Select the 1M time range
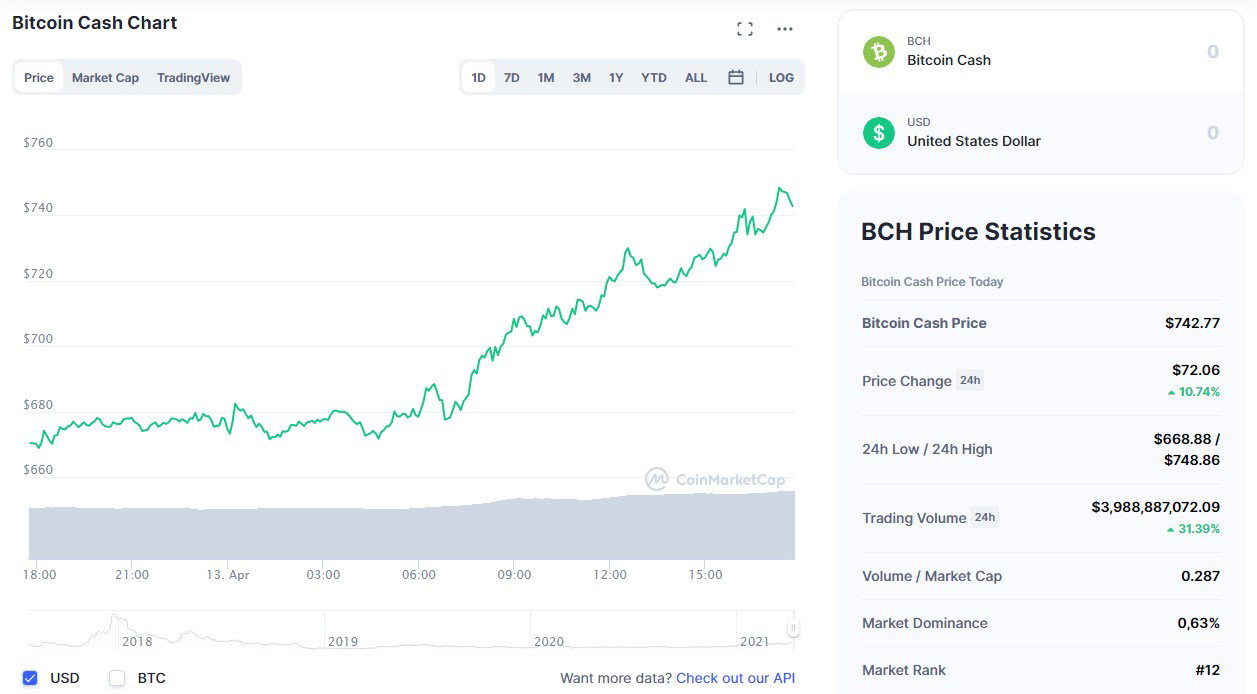The image size is (1257, 694). tap(546, 77)
